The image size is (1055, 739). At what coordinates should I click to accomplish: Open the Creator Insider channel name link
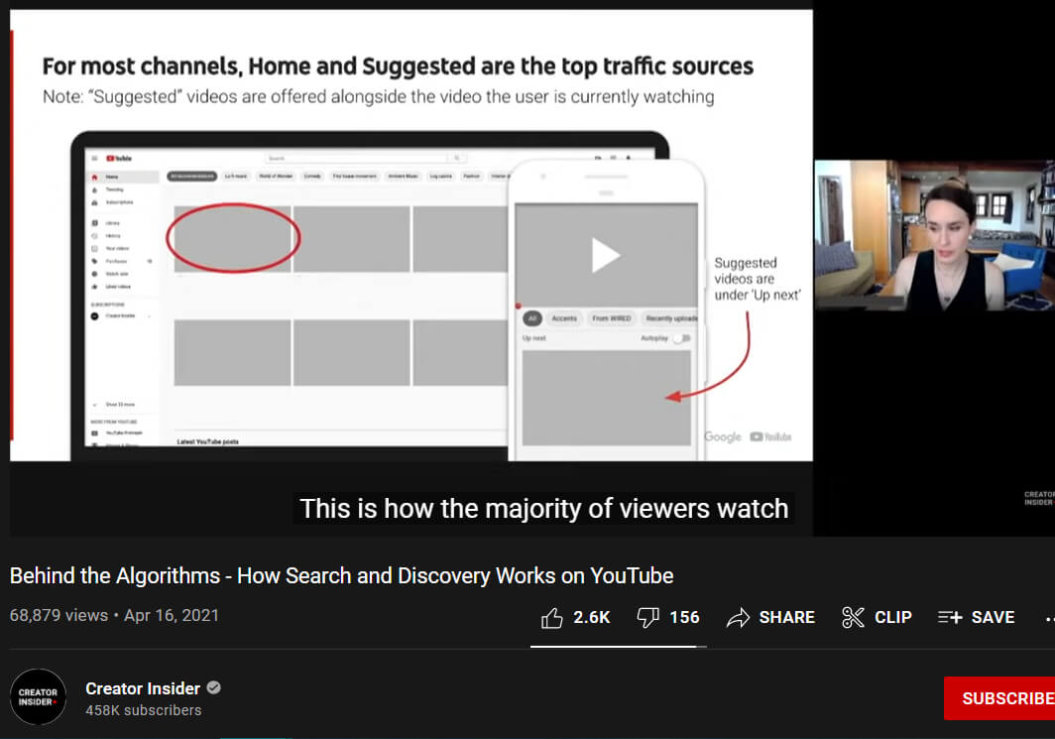(x=143, y=689)
